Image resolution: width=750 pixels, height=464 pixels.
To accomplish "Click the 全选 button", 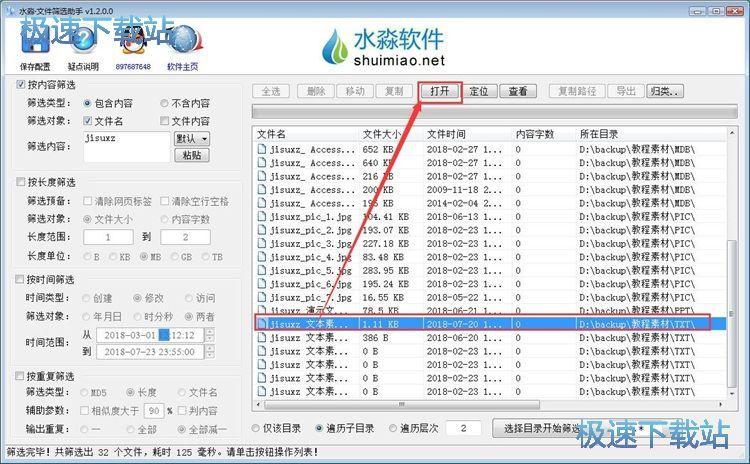I will point(271,91).
